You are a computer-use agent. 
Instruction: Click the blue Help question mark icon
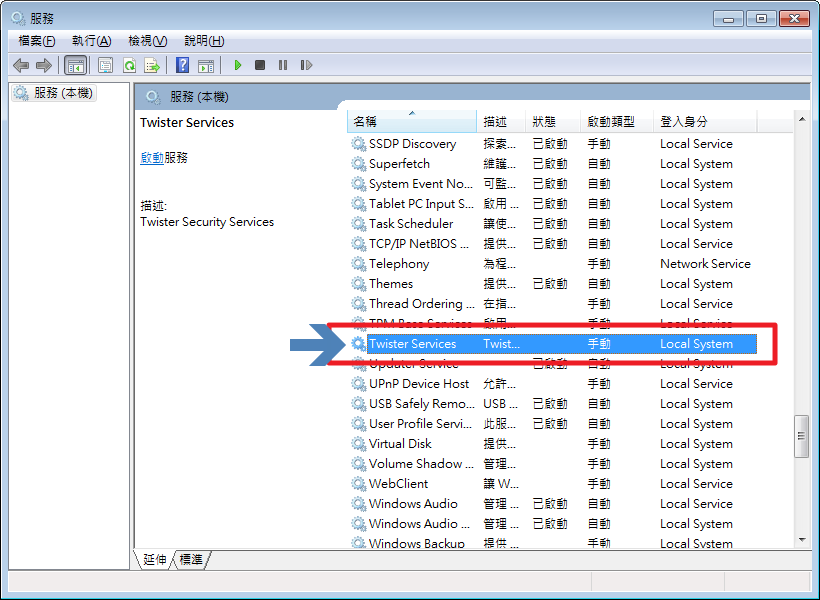pos(183,65)
